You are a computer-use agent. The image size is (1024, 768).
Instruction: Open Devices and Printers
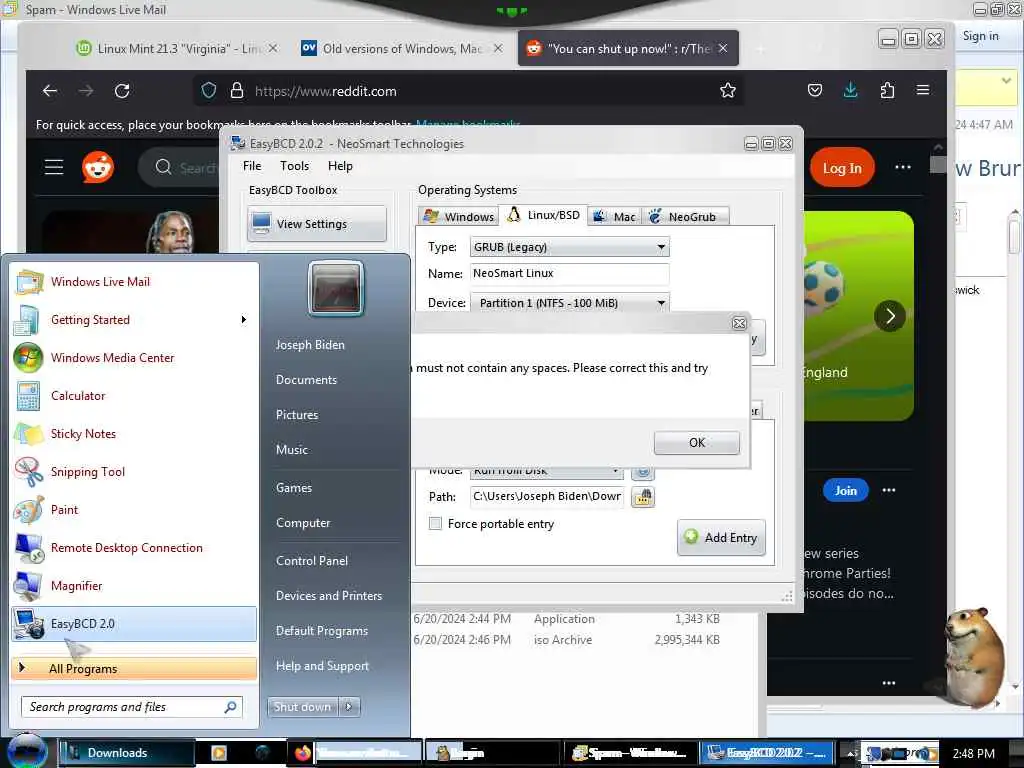[x=328, y=596]
